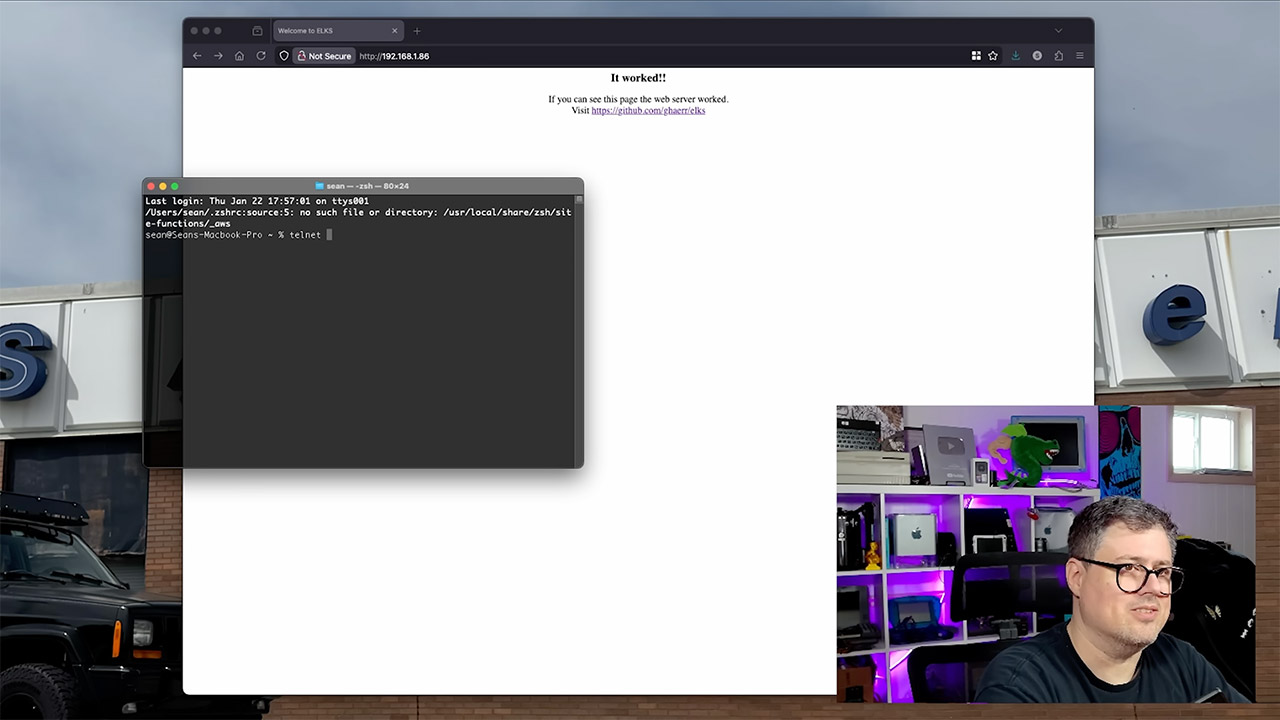The width and height of the screenshot is (1280, 720).
Task: Maximize the terminal with the green zoom toggle
Action: tap(174, 185)
